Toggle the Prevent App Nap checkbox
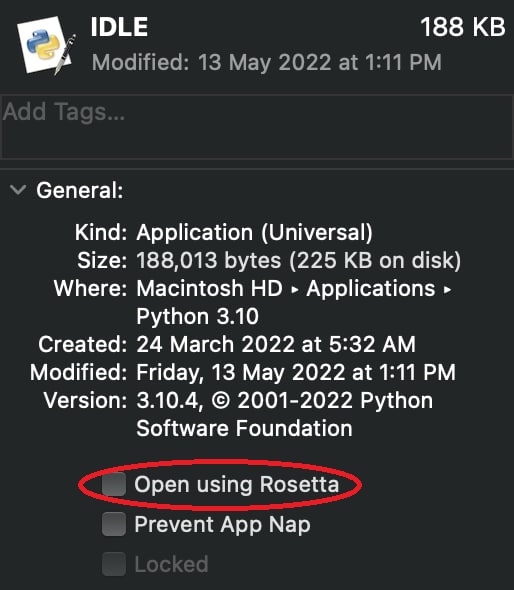The width and height of the screenshot is (514, 590). (x=114, y=524)
